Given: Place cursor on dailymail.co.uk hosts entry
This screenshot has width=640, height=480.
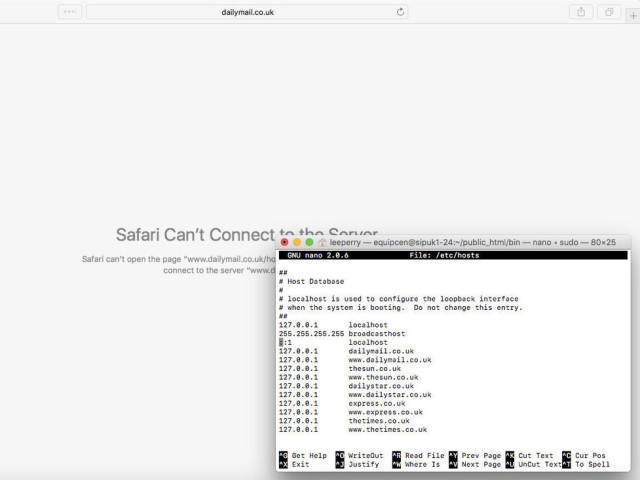Looking at the screenshot, I should pyautogui.click(x=381, y=351).
